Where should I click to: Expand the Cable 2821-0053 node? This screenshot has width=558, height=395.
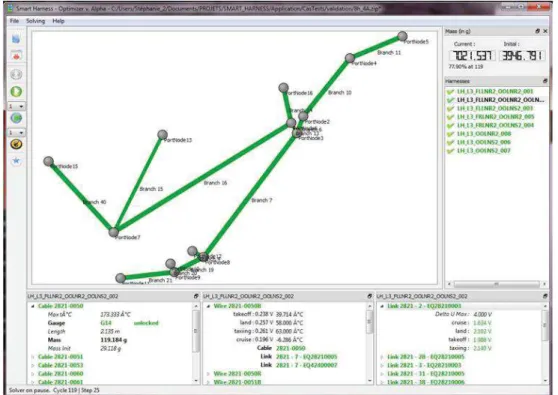coord(33,365)
